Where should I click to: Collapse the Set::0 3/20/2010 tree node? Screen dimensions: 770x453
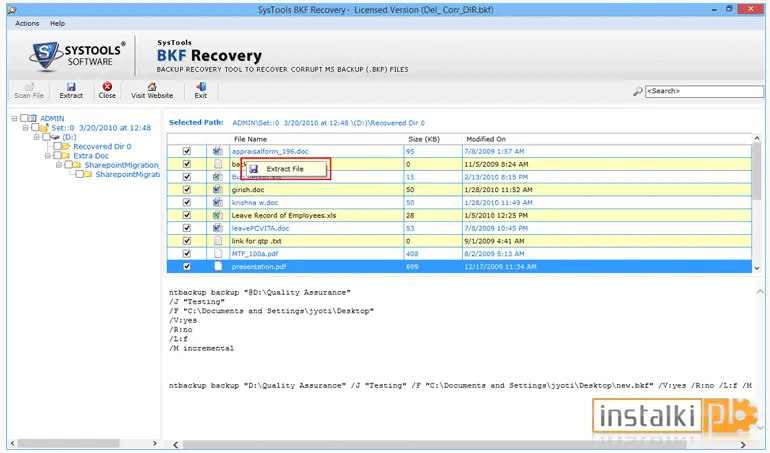pyautogui.click(x=26, y=128)
